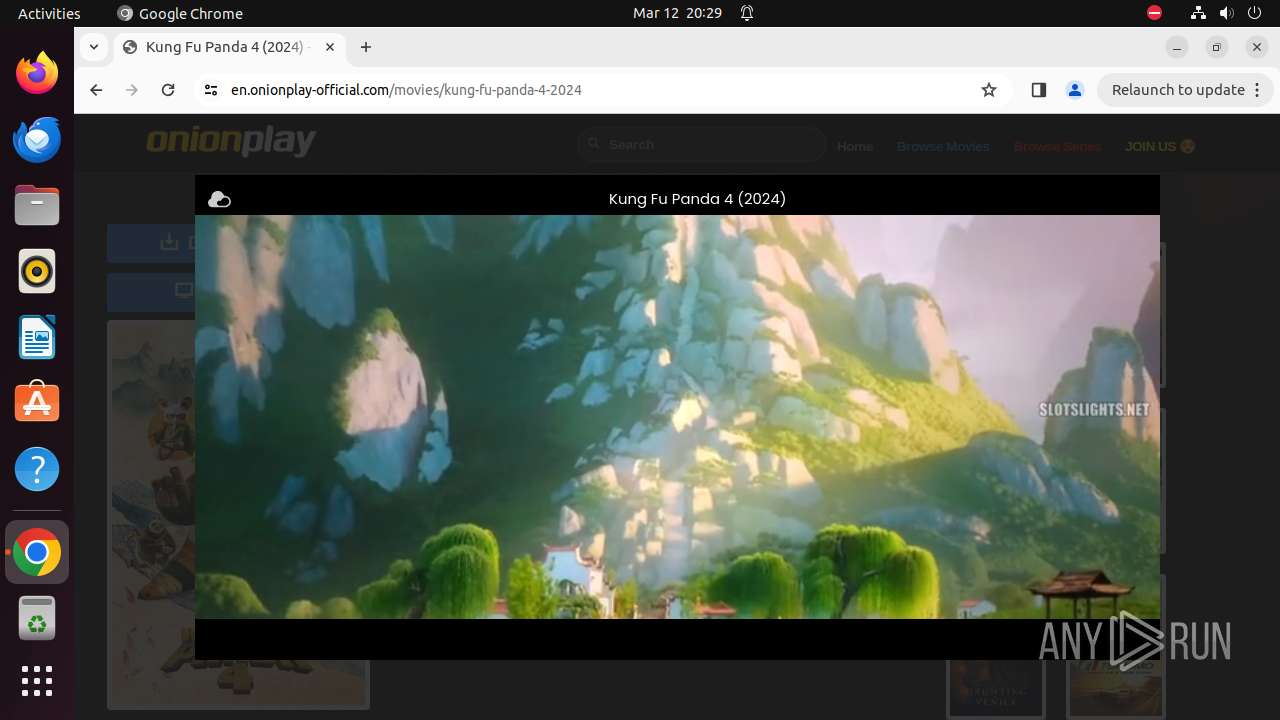Click the notification bell icon

click(x=747, y=13)
